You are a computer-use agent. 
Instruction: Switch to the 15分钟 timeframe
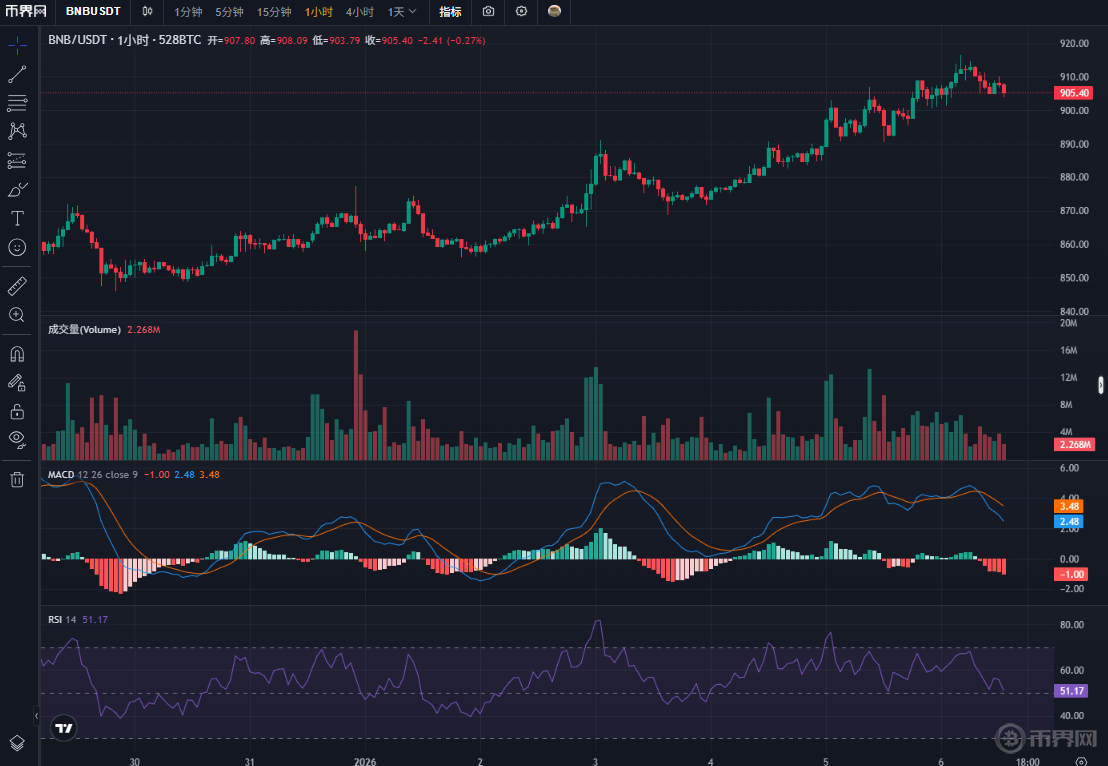pyautogui.click(x=274, y=12)
